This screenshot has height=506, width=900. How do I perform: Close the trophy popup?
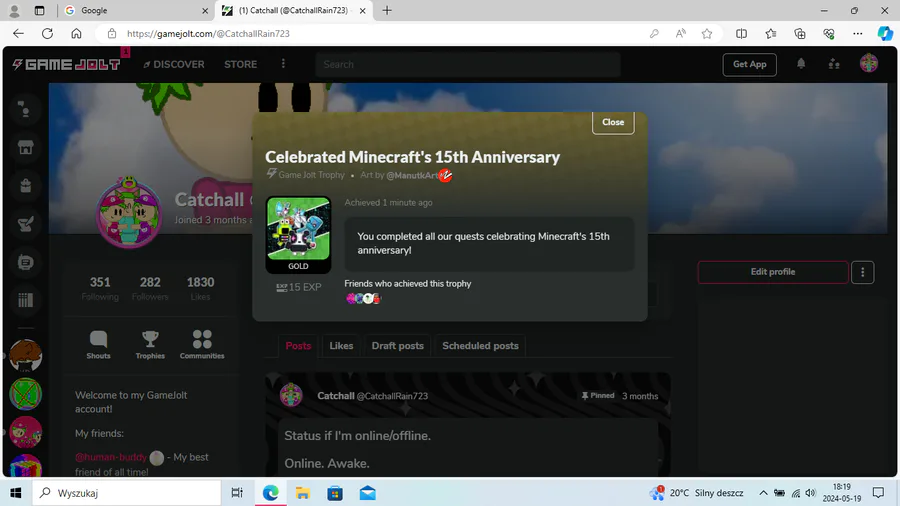click(613, 122)
